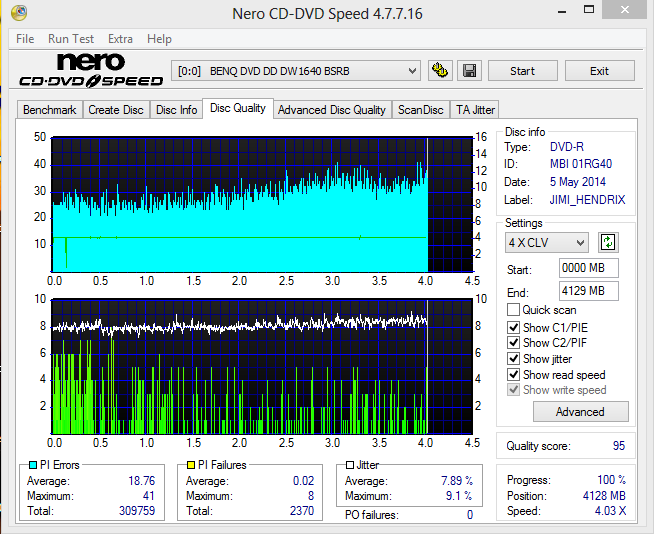
Task: Switch to the Create Disc tab
Action: (116, 110)
